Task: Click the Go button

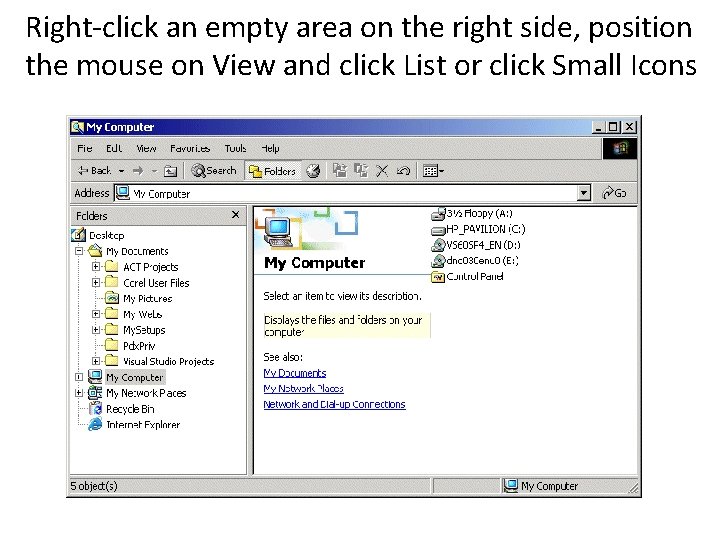Action: tap(614, 193)
